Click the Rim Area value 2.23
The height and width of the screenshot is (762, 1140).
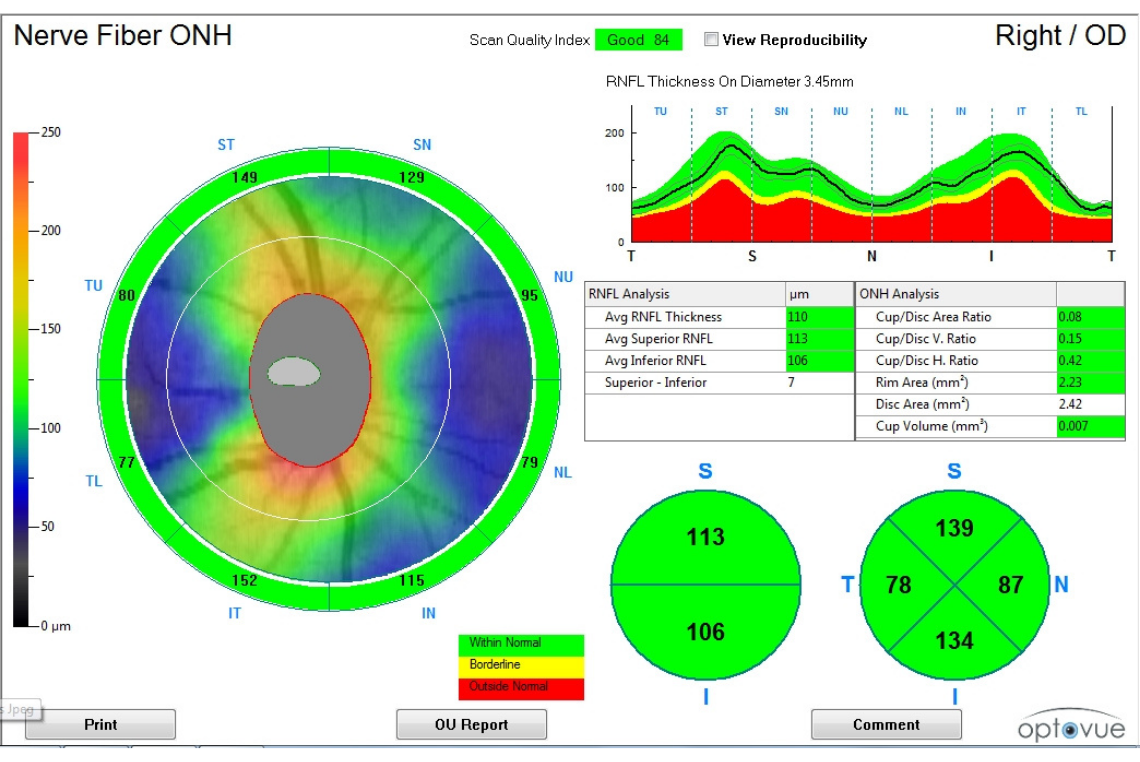(x=1091, y=382)
